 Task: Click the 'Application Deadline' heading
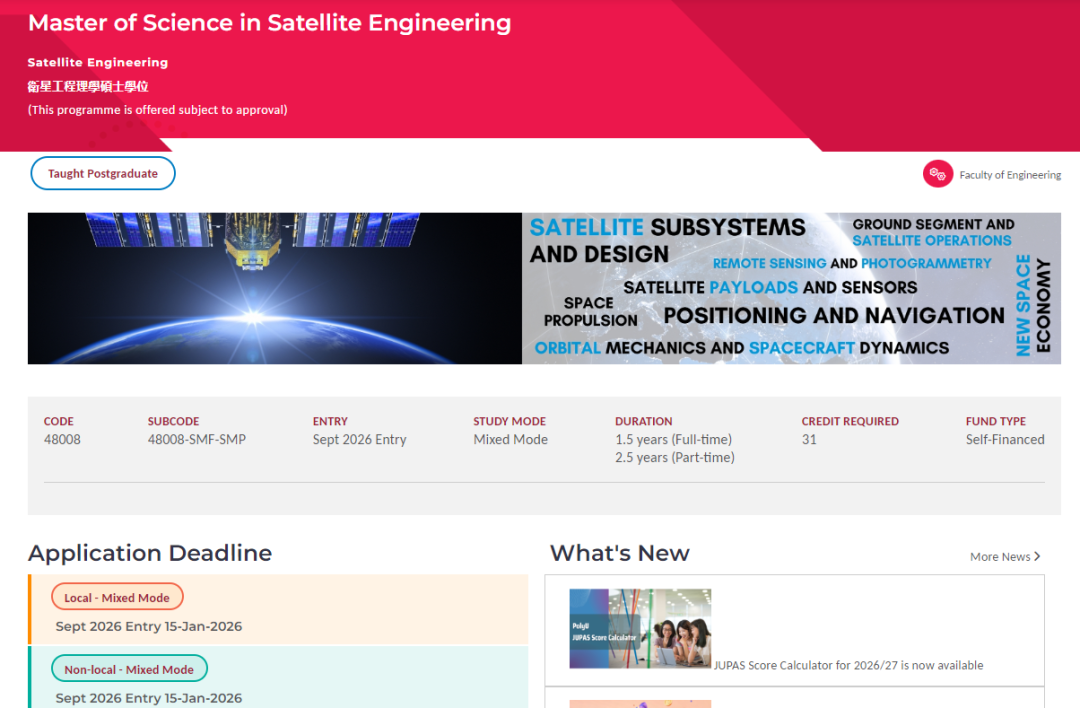tap(150, 553)
